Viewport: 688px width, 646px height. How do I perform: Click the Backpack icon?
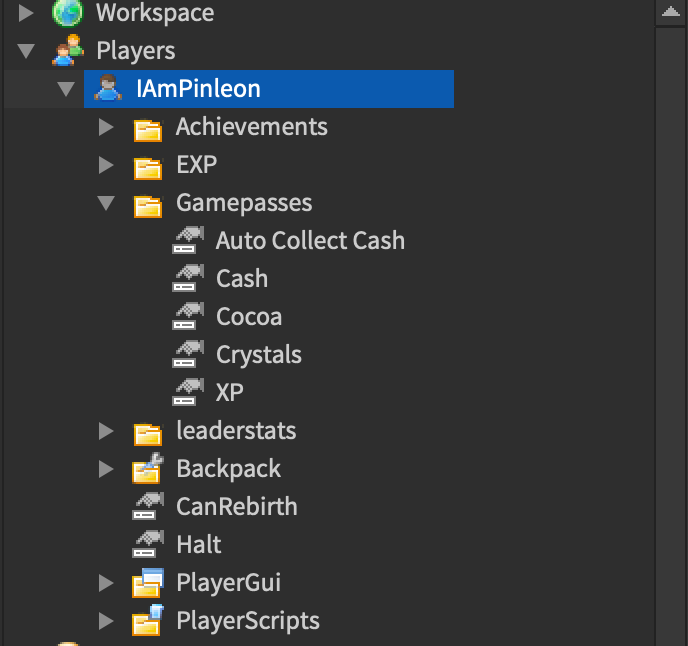148,468
